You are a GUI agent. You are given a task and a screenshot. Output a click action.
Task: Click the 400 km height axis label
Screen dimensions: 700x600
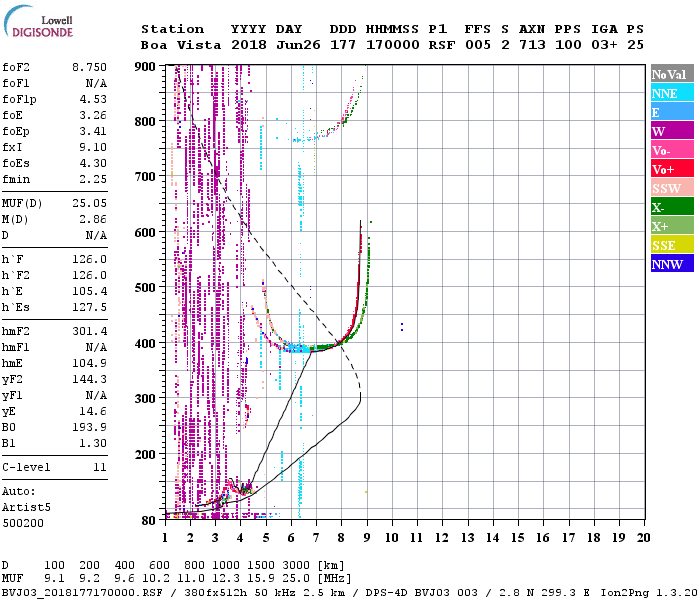point(145,344)
